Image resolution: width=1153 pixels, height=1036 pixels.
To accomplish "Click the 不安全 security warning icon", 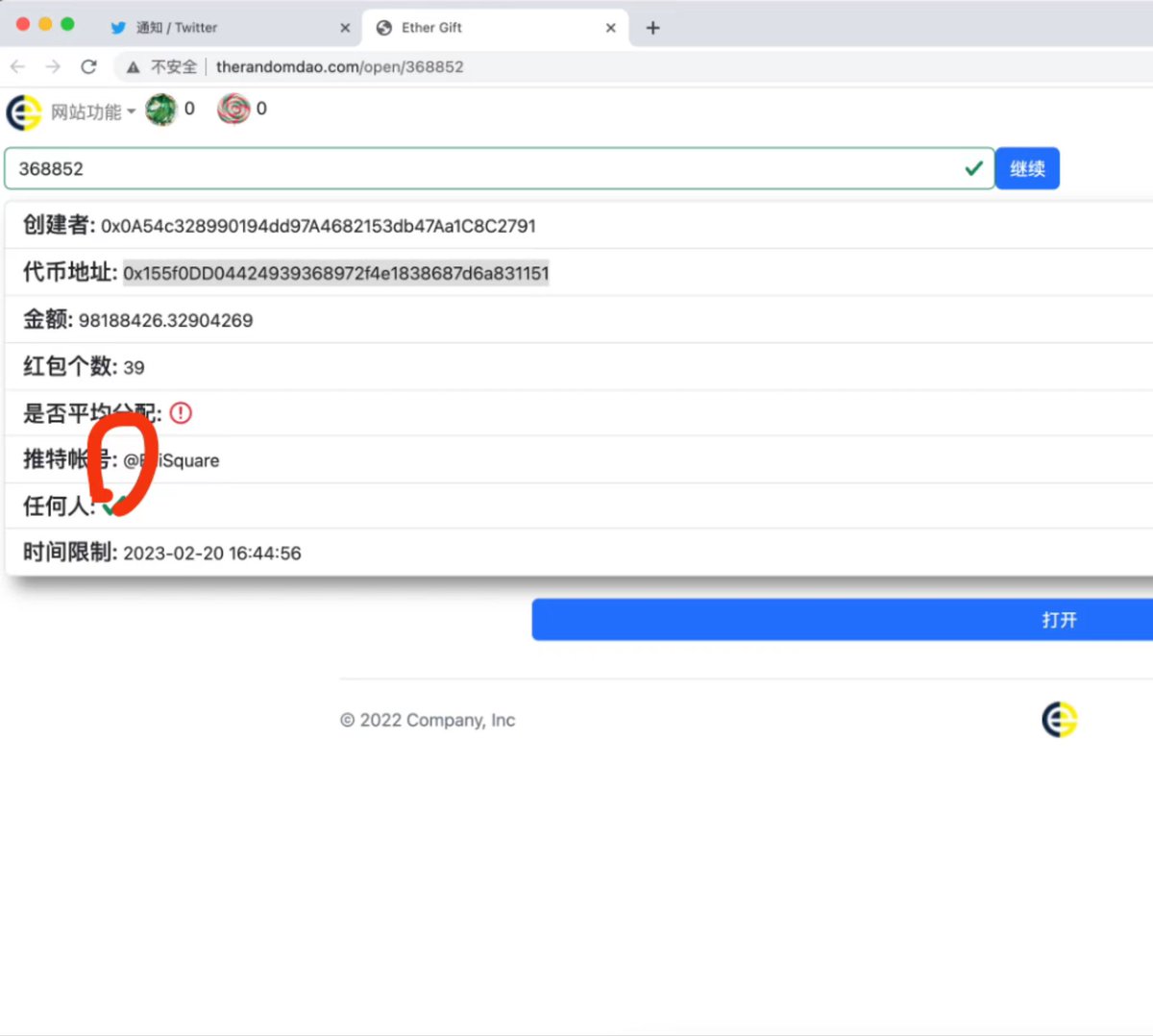I will click(x=133, y=66).
